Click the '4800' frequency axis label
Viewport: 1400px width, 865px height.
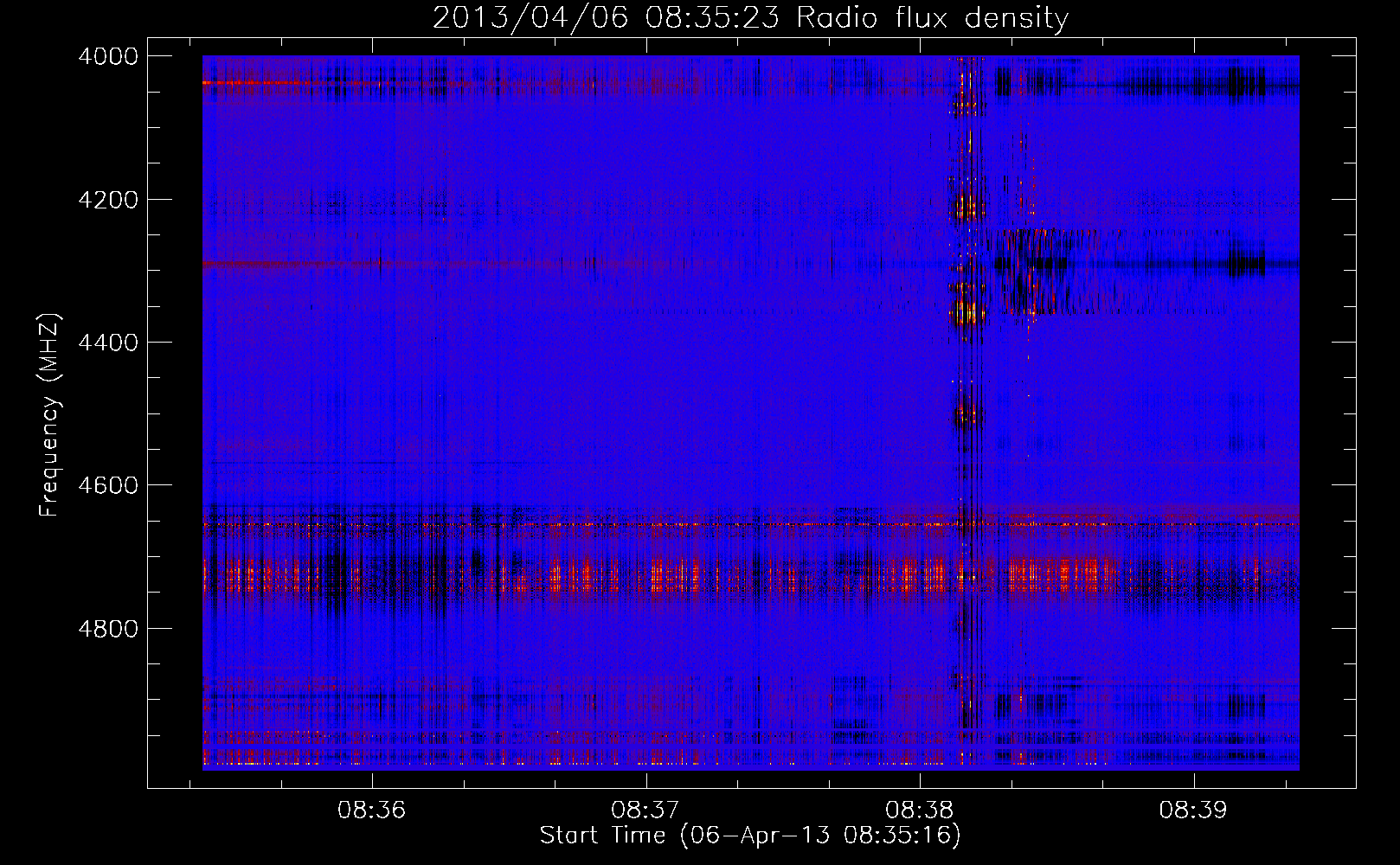coord(108,628)
